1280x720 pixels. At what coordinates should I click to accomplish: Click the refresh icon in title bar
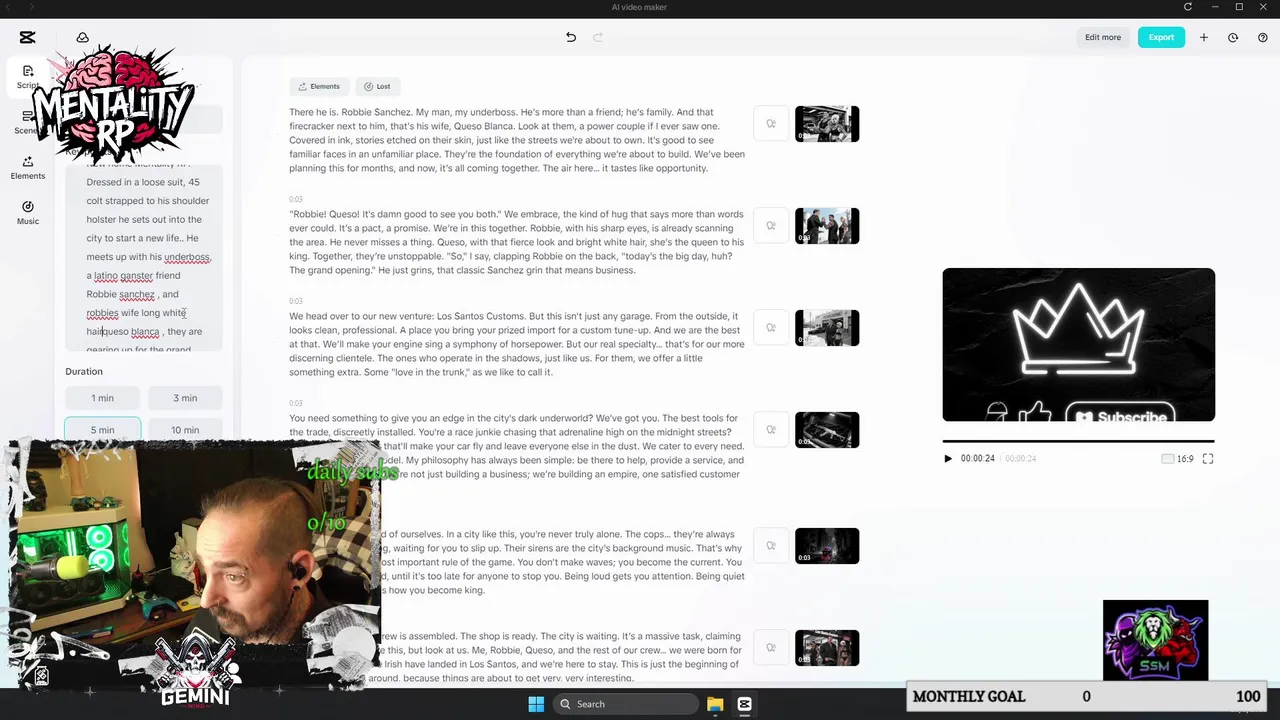point(1188,7)
